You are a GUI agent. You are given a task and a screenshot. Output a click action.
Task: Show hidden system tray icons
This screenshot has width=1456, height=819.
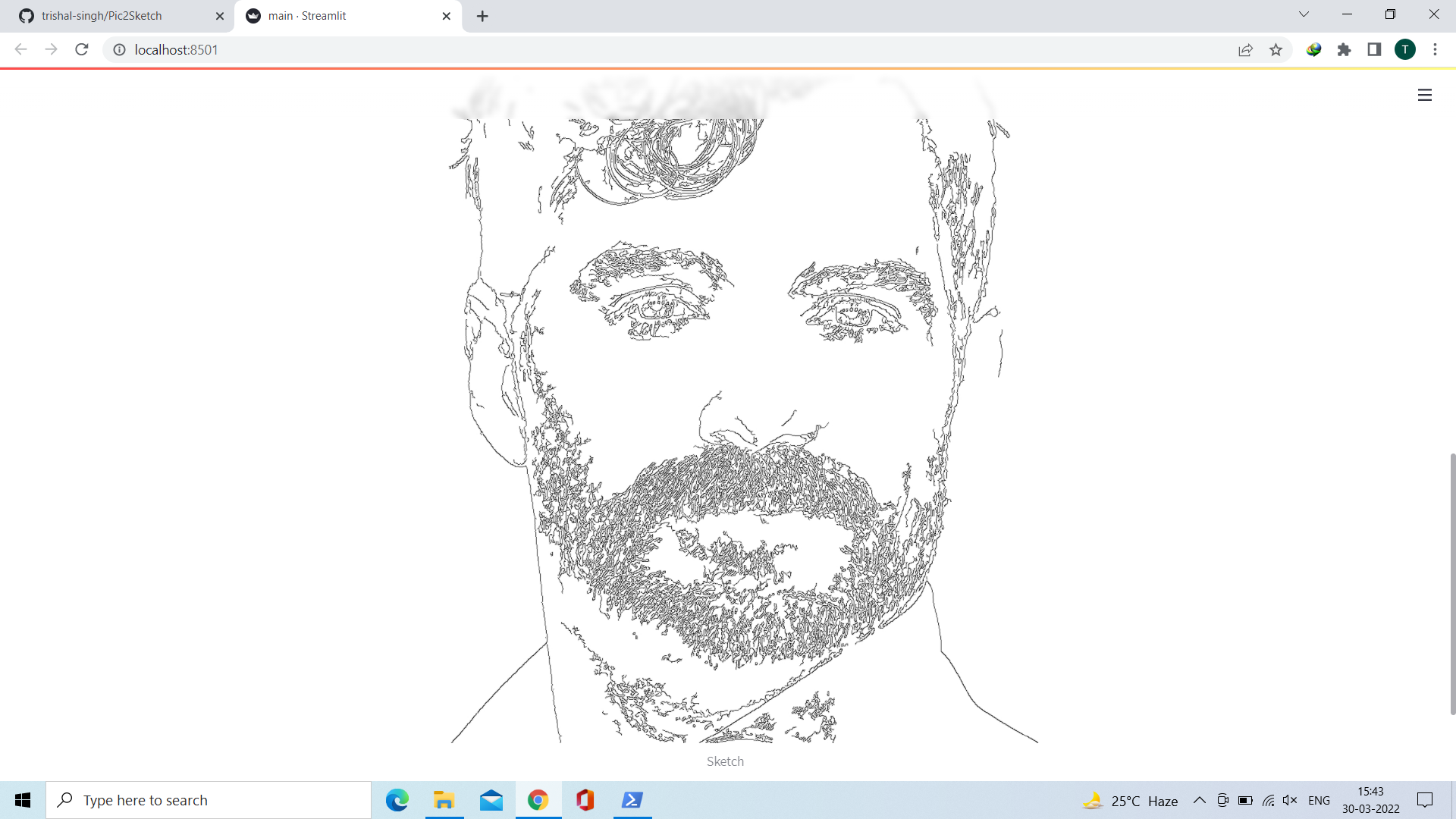pos(1199,800)
